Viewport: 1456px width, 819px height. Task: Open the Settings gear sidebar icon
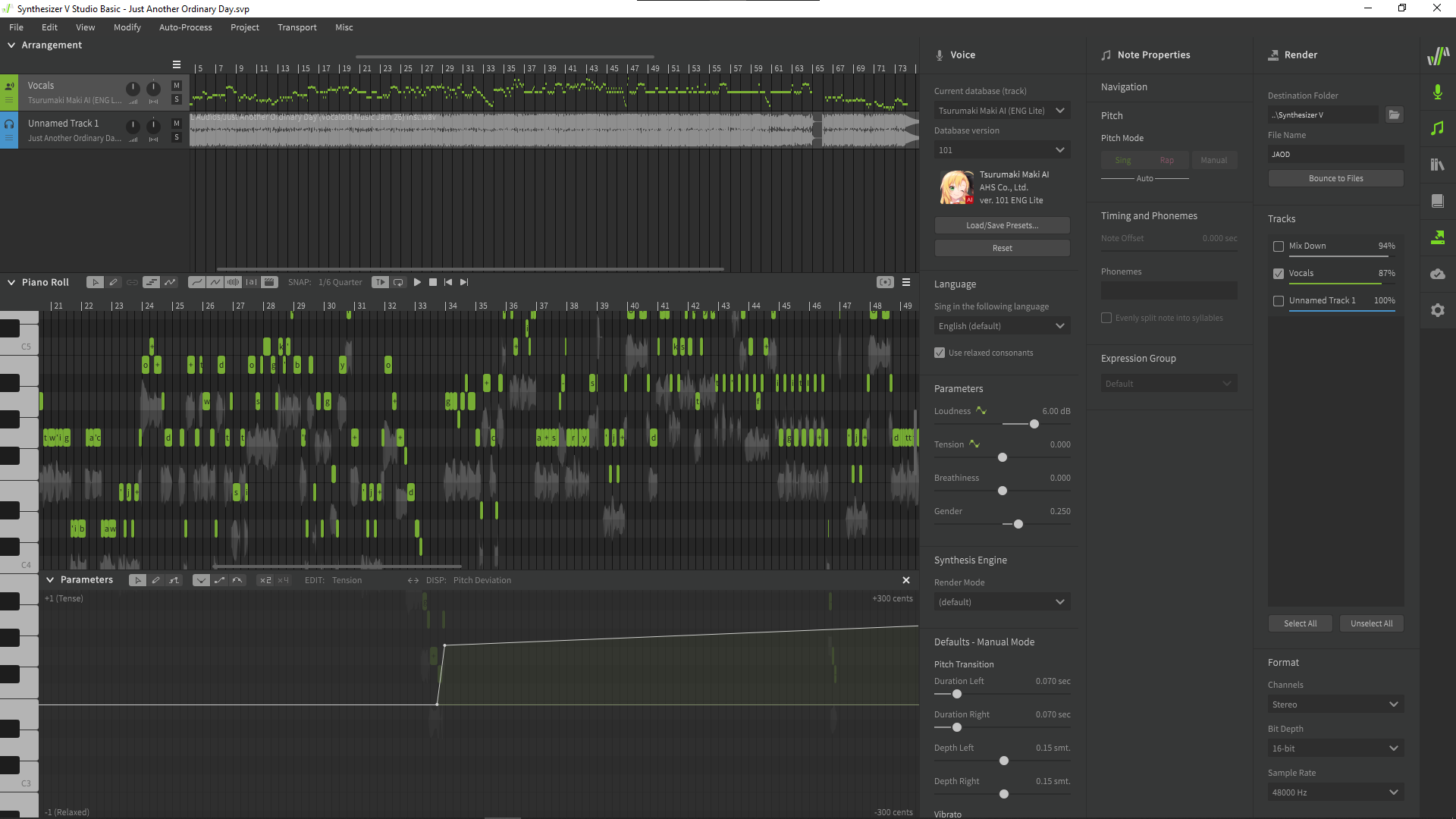click(x=1438, y=310)
